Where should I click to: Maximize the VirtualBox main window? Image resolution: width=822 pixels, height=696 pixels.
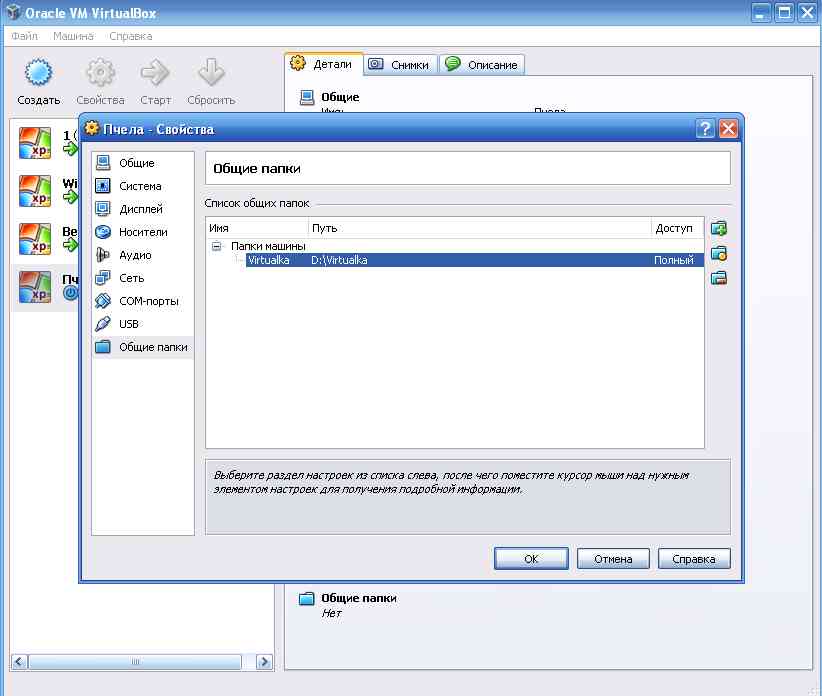(785, 13)
